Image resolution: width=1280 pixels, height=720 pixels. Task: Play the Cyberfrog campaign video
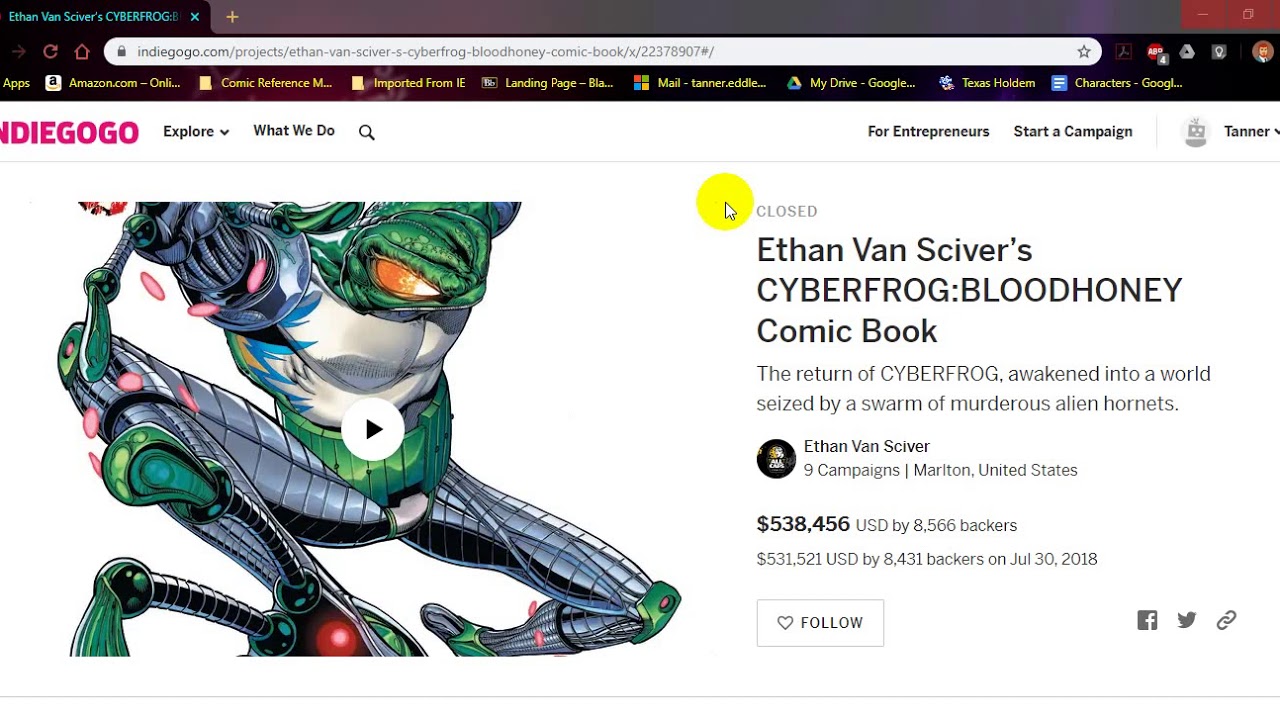tap(373, 429)
